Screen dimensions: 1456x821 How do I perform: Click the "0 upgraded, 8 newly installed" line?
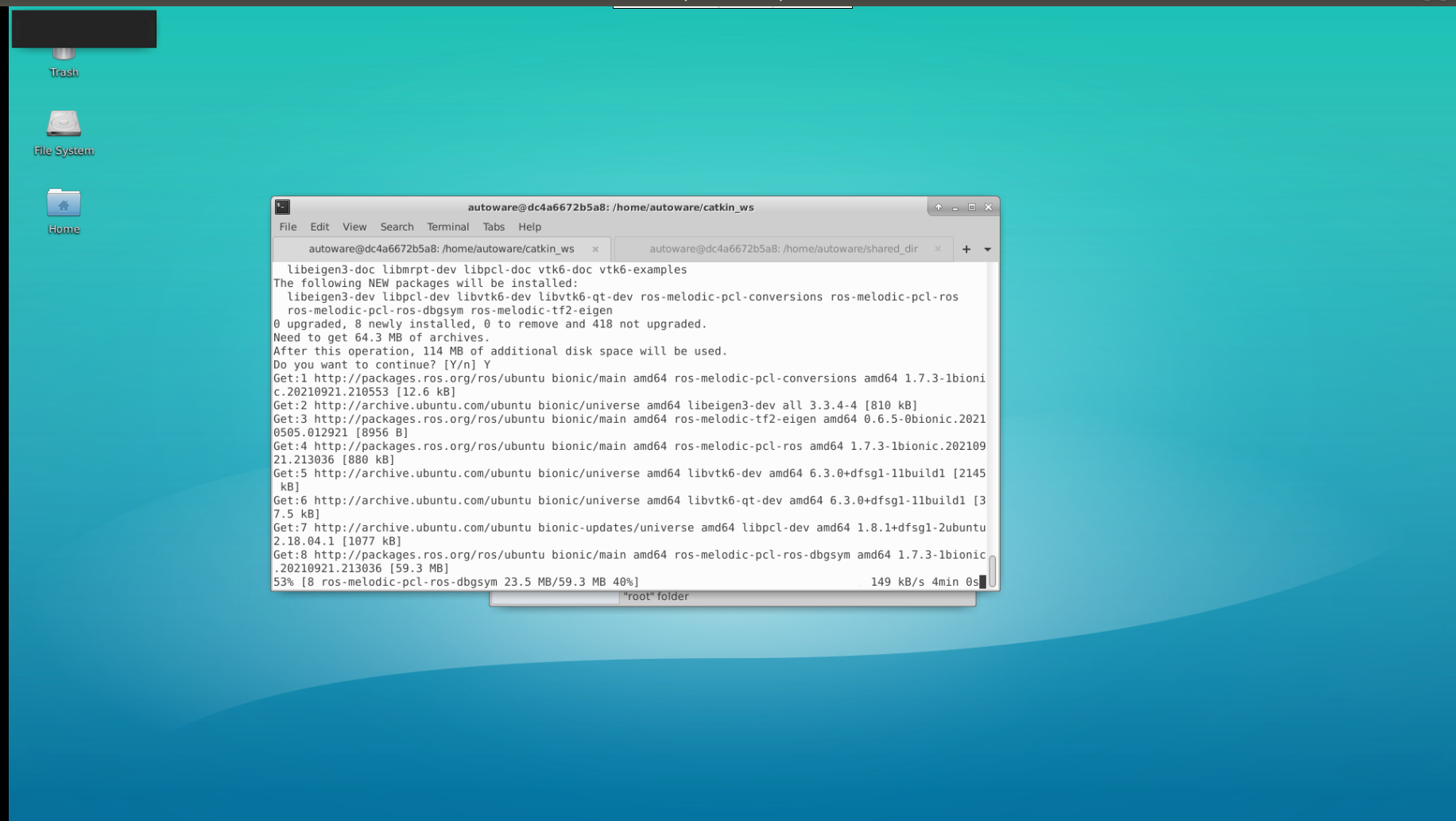pos(490,324)
